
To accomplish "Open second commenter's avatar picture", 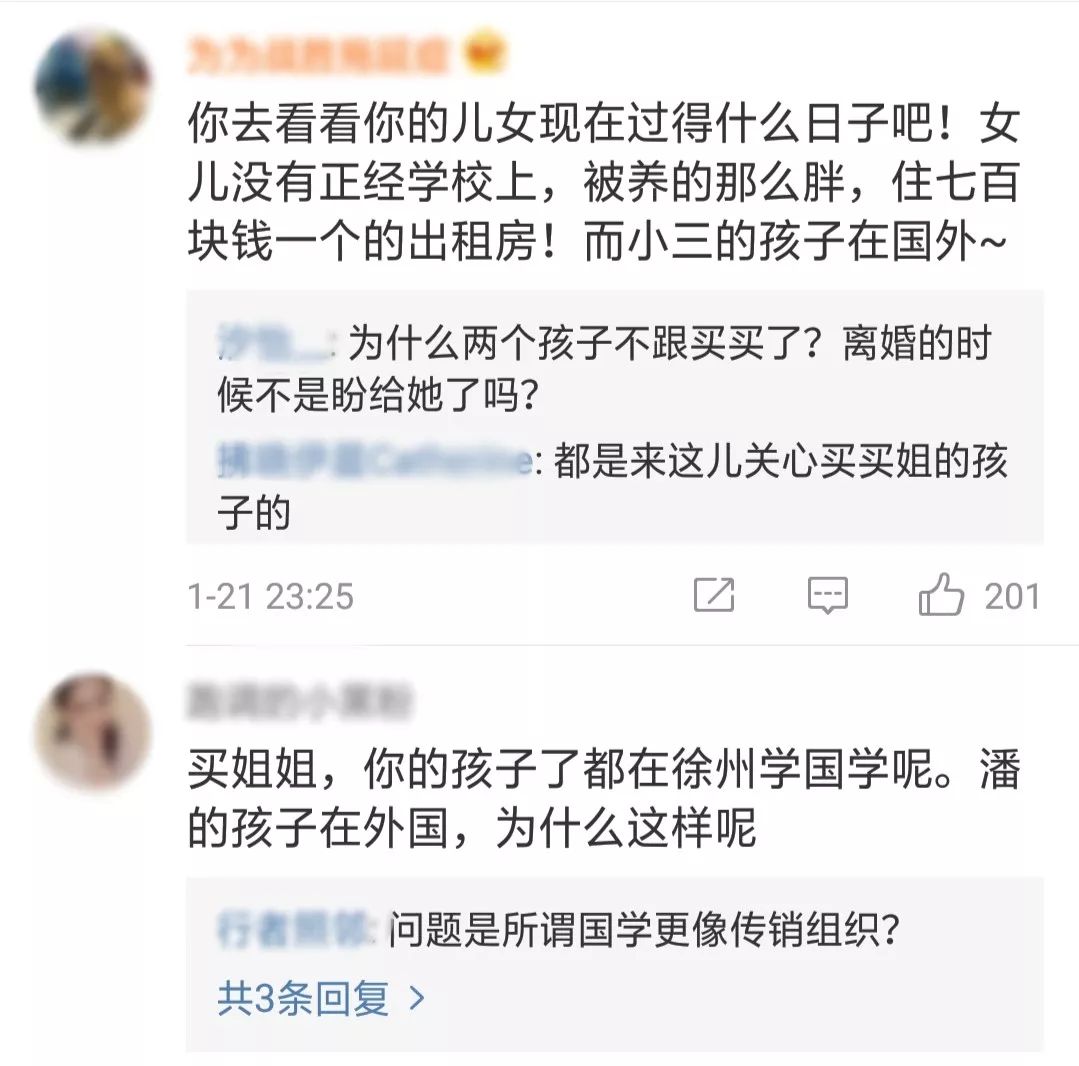I will (93, 732).
